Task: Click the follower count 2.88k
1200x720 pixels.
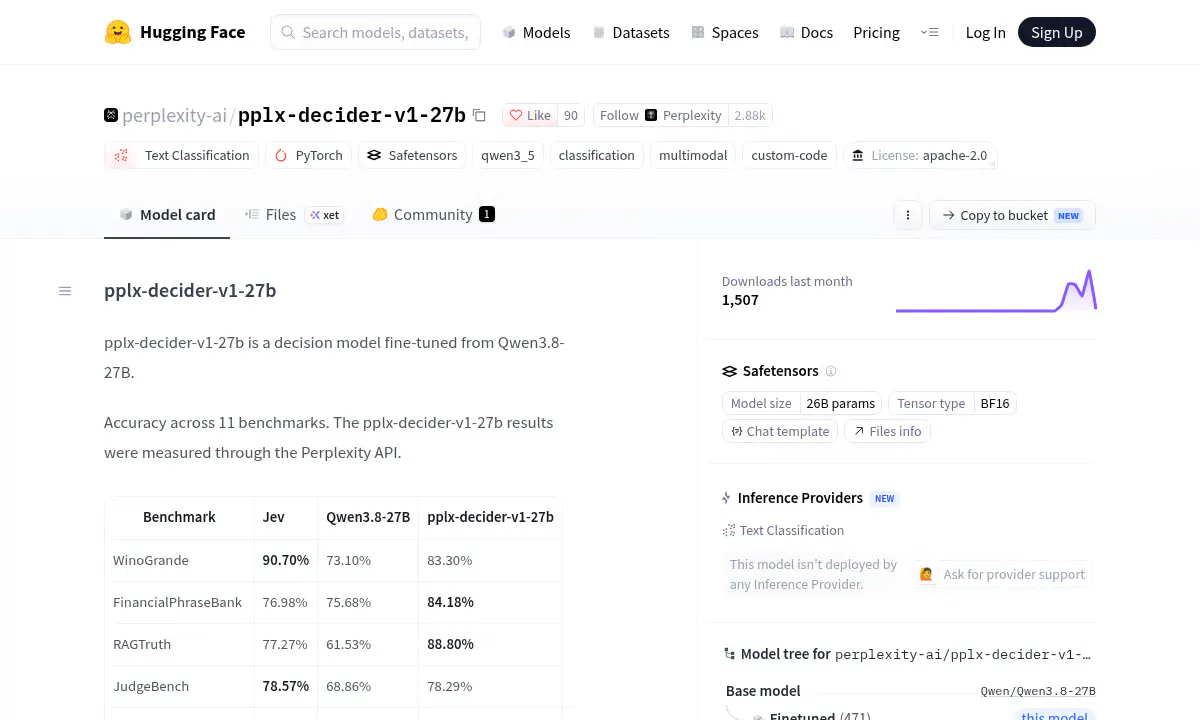Action: (750, 115)
